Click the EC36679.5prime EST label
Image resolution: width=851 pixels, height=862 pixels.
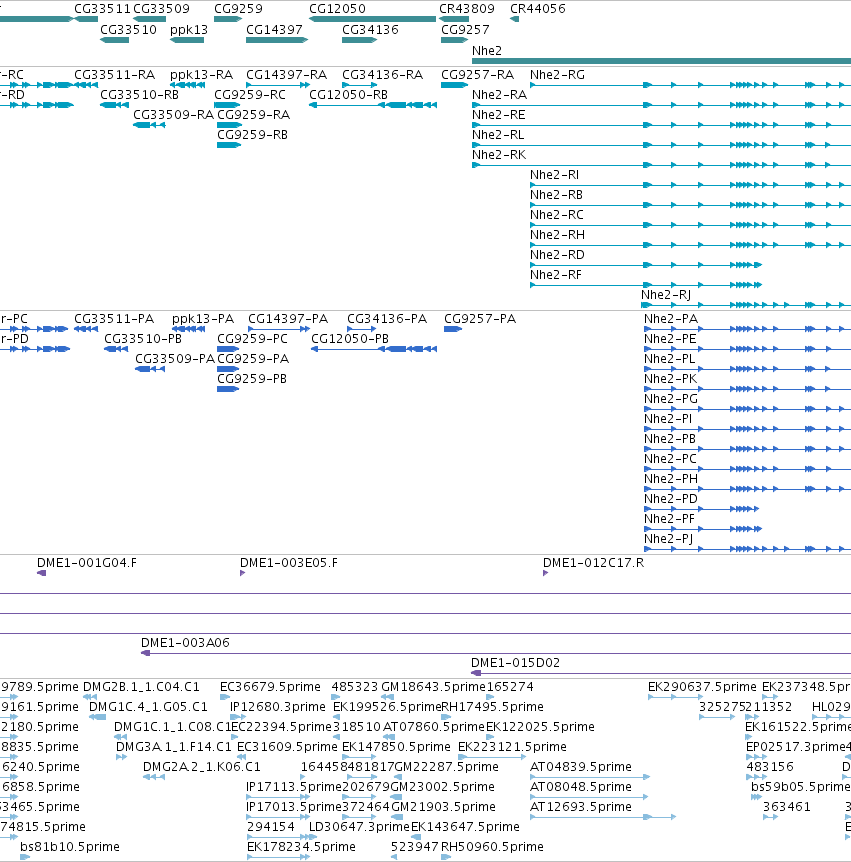[270, 687]
